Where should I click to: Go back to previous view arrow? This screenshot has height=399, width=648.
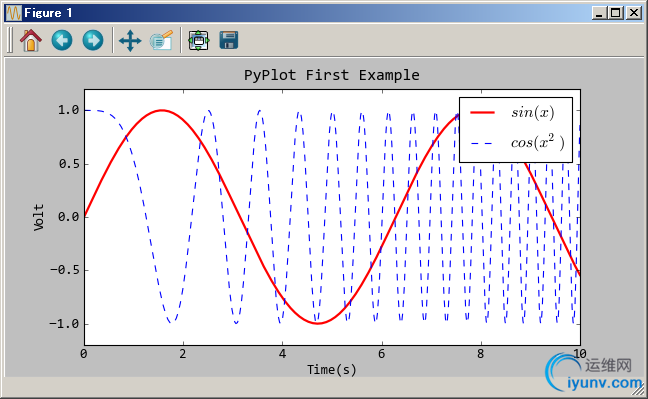click(x=62, y=41)
